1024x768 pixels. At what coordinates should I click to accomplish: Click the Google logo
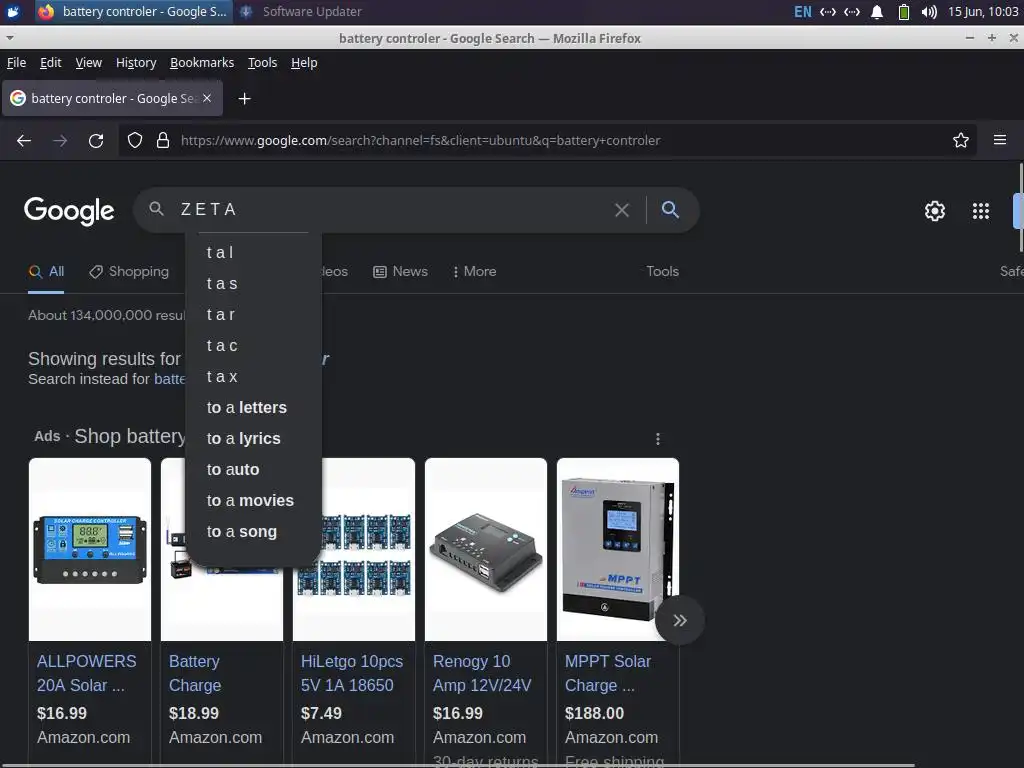pyautogui.click(x=69, y=211)
